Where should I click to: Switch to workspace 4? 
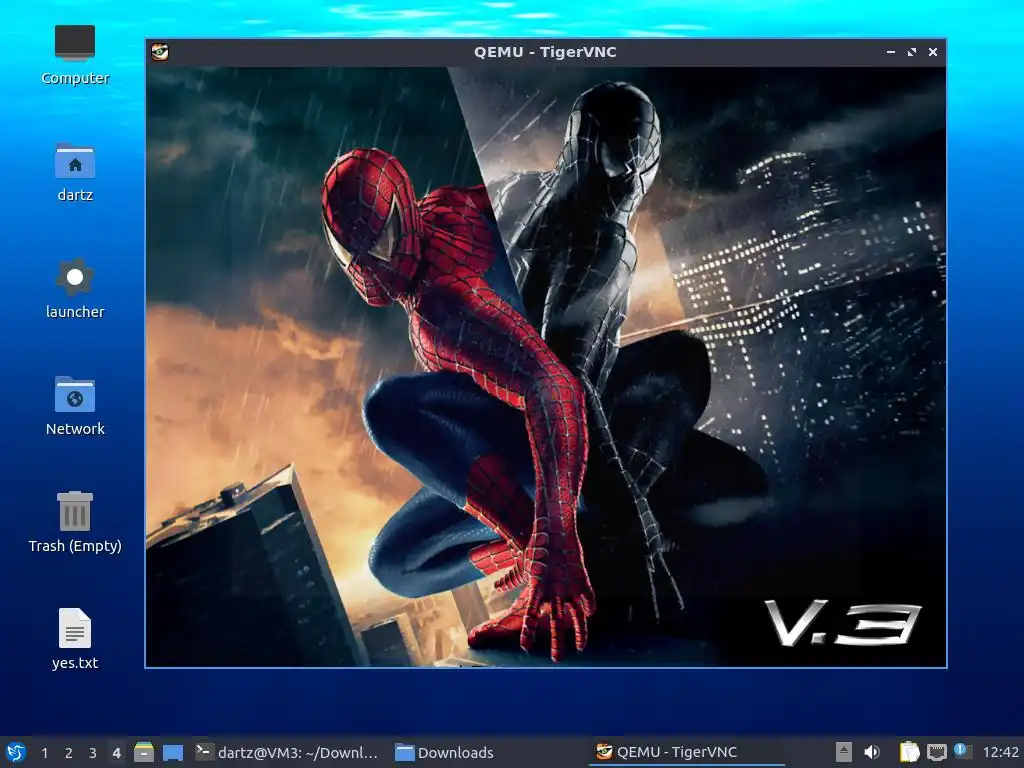pos(116,753)
